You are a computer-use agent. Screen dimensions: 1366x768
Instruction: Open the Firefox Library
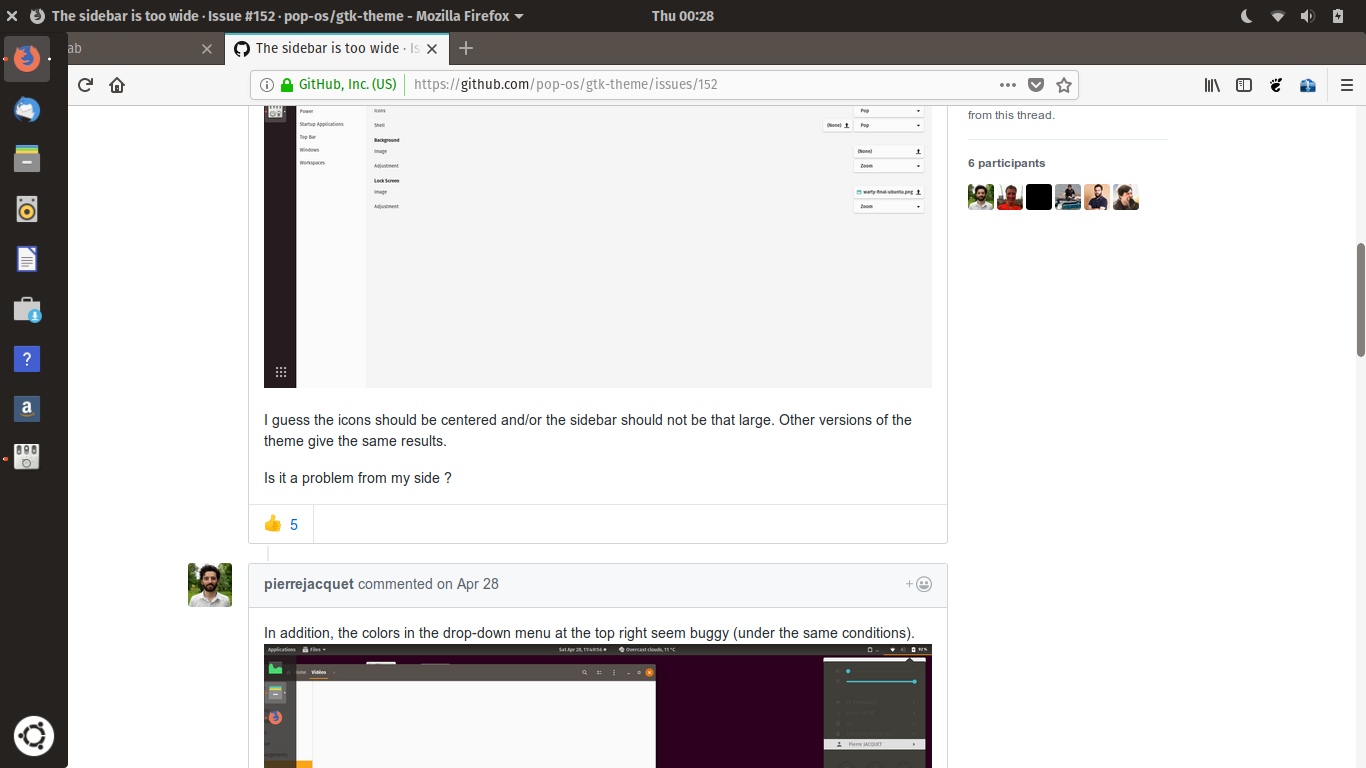coord(1211,85)
